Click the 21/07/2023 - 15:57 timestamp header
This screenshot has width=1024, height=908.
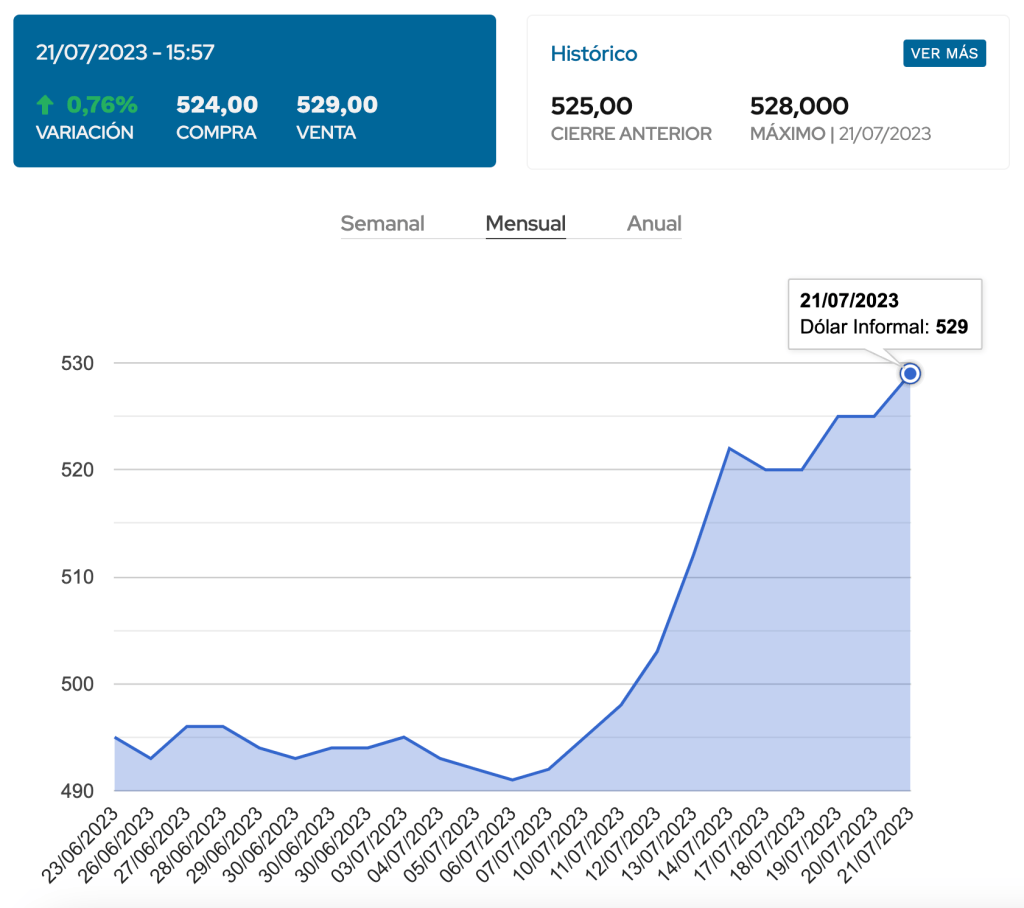click(x=125, y=53)
